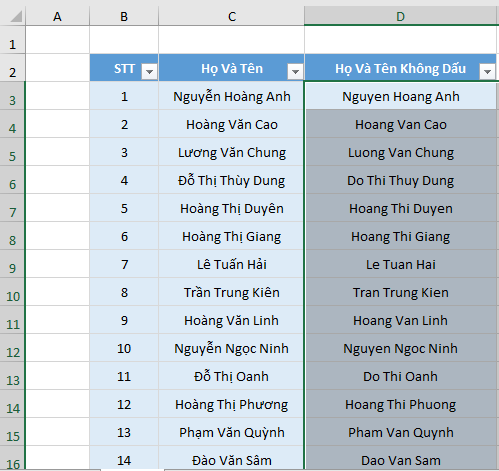Select cell Hoàng Văn Linh
The width and height of the screenshot is (499, 471).
coord(232,320)
